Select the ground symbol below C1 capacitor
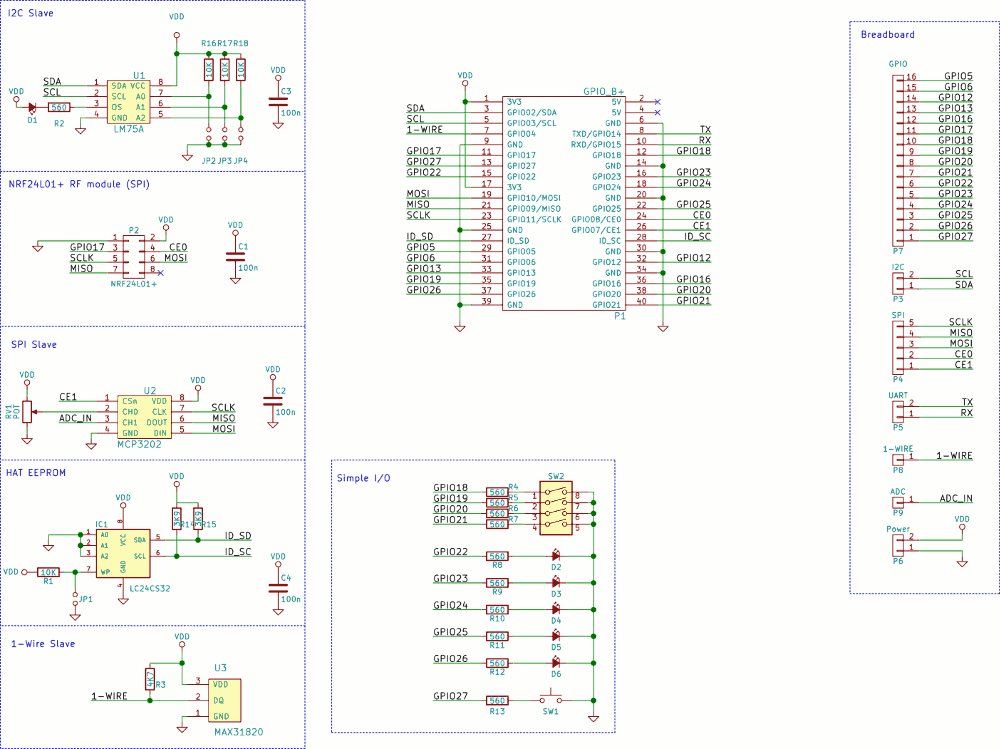The image size is (1000, 749). (x=235, y=280)
